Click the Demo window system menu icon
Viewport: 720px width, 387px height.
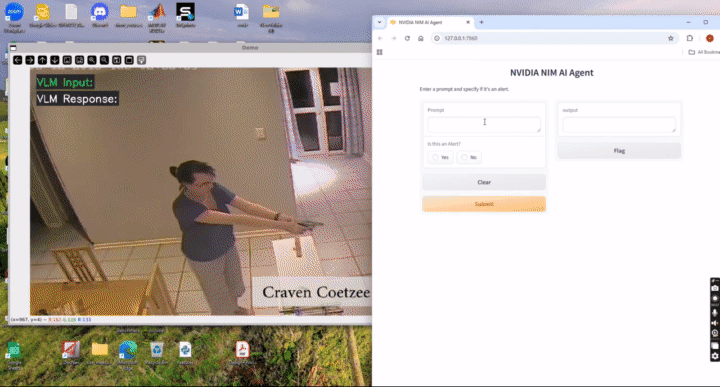point(13,48)
